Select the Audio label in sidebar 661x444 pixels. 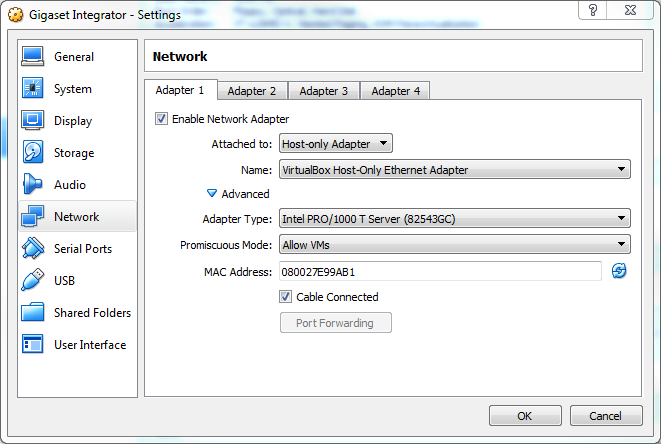(x=70, y=184)
